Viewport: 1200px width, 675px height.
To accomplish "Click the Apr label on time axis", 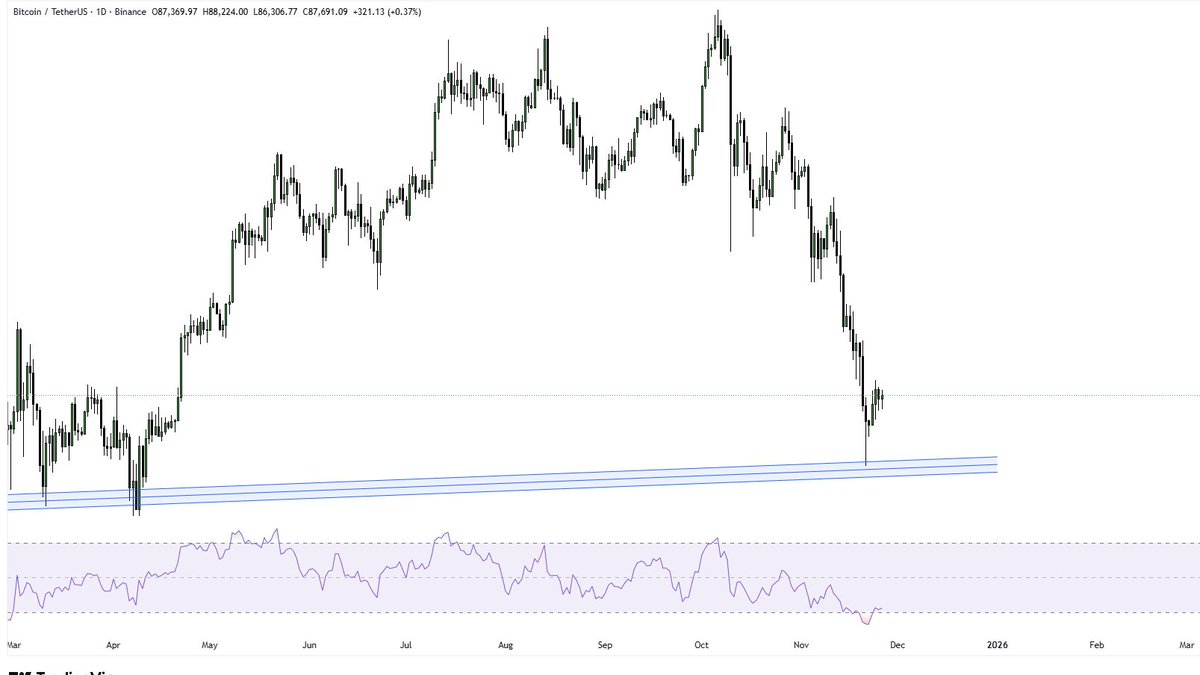I will [x=114, y=646].
